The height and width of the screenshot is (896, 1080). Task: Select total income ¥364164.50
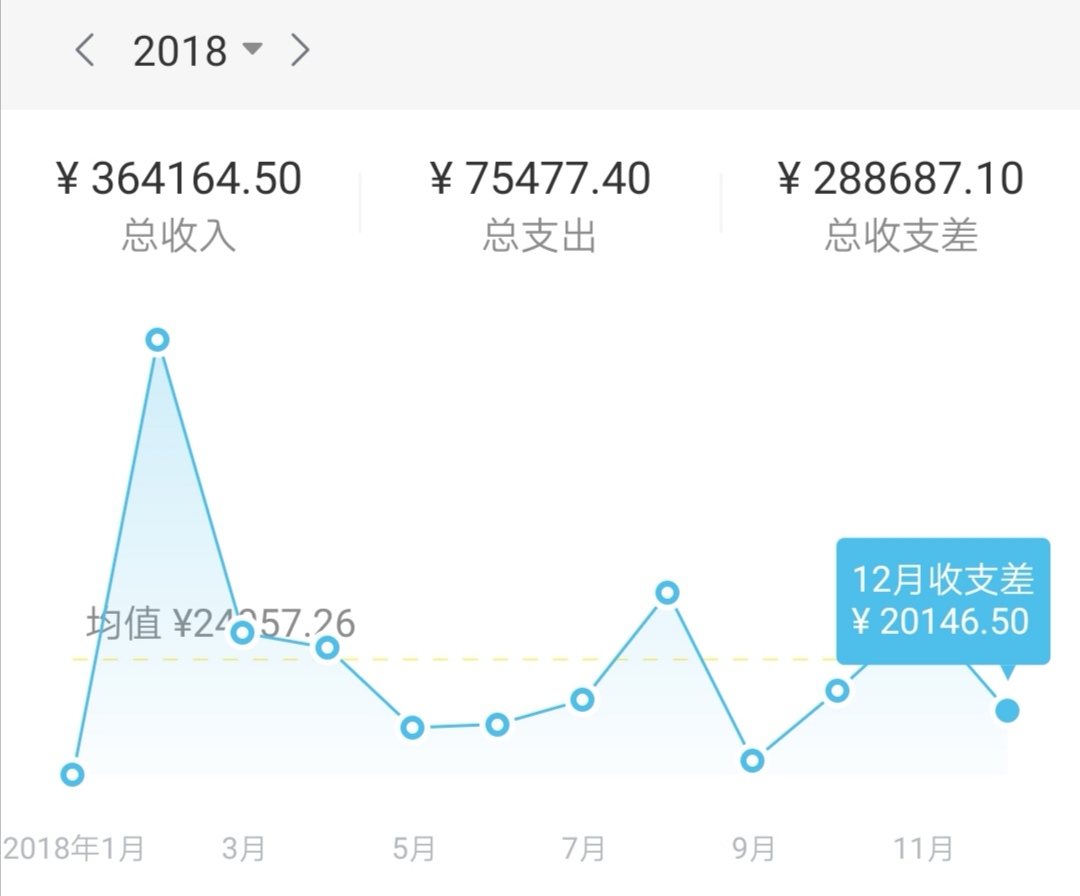pyautogui.click(x=179, y=178)
